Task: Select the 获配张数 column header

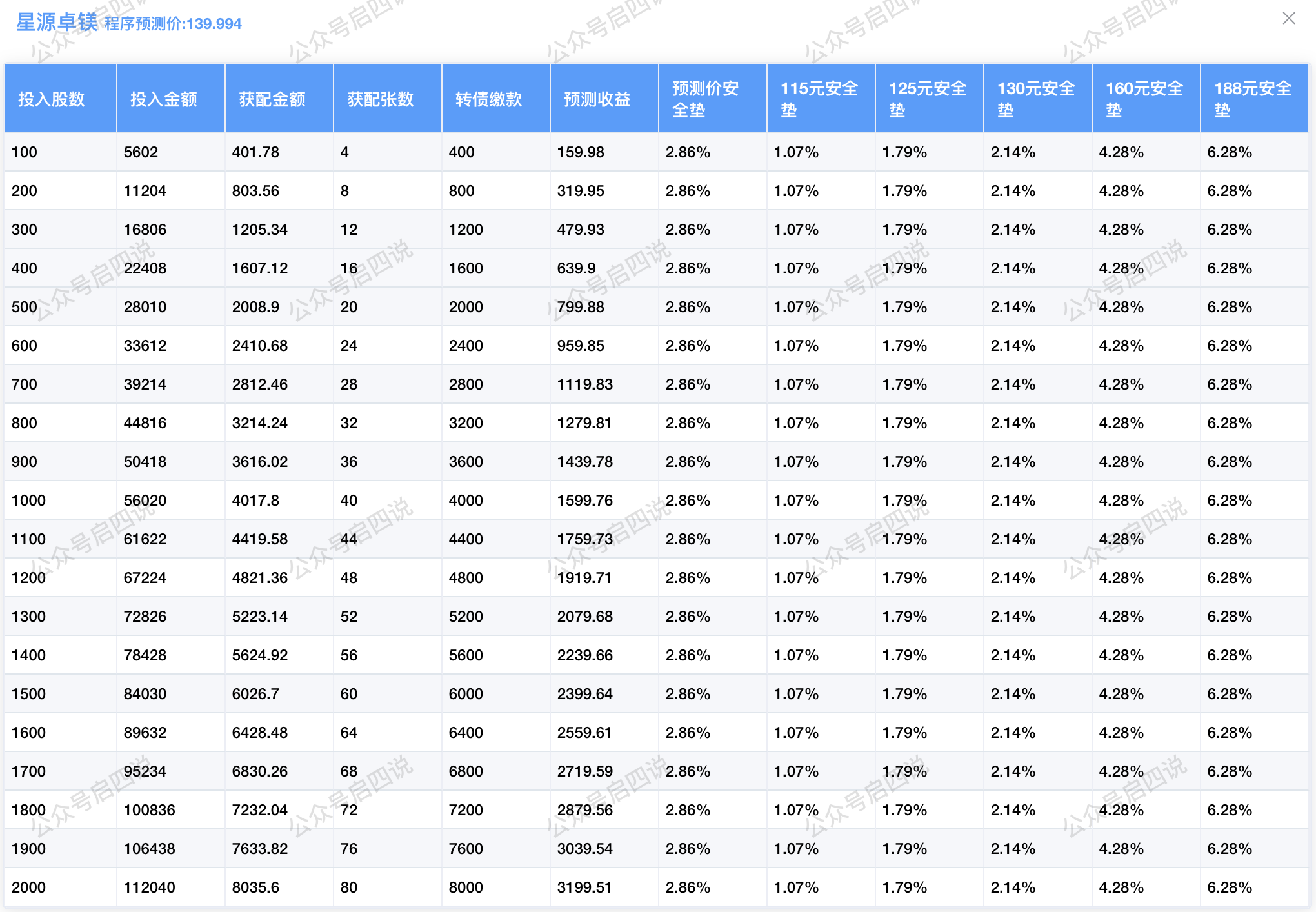Action: pos(381,99)
